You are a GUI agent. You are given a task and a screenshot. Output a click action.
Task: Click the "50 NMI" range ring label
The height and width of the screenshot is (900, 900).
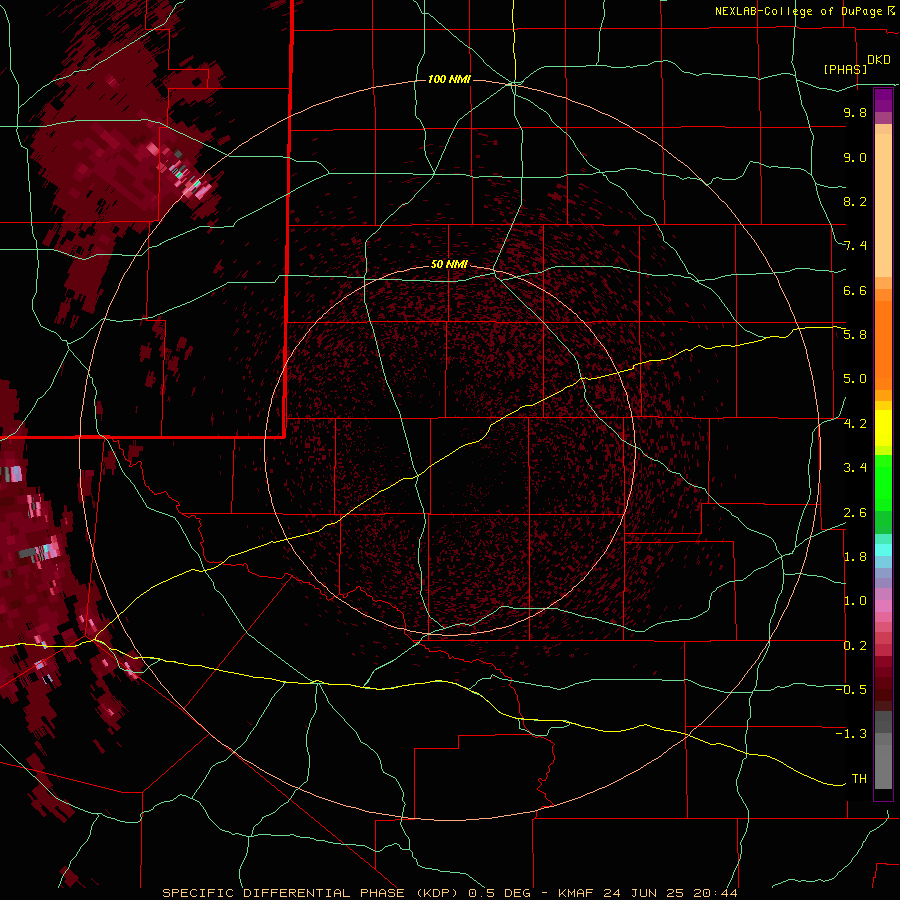(449, 264)
